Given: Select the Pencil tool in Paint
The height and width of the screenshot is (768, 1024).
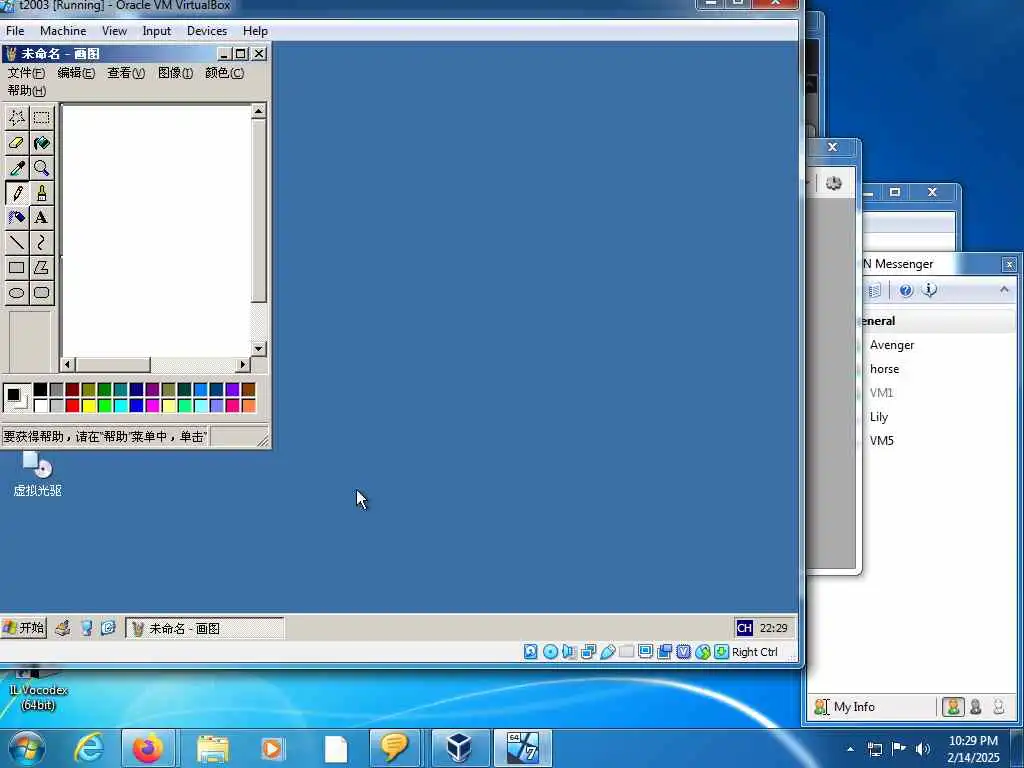Looking at the screenshot, I should point(17,193).
